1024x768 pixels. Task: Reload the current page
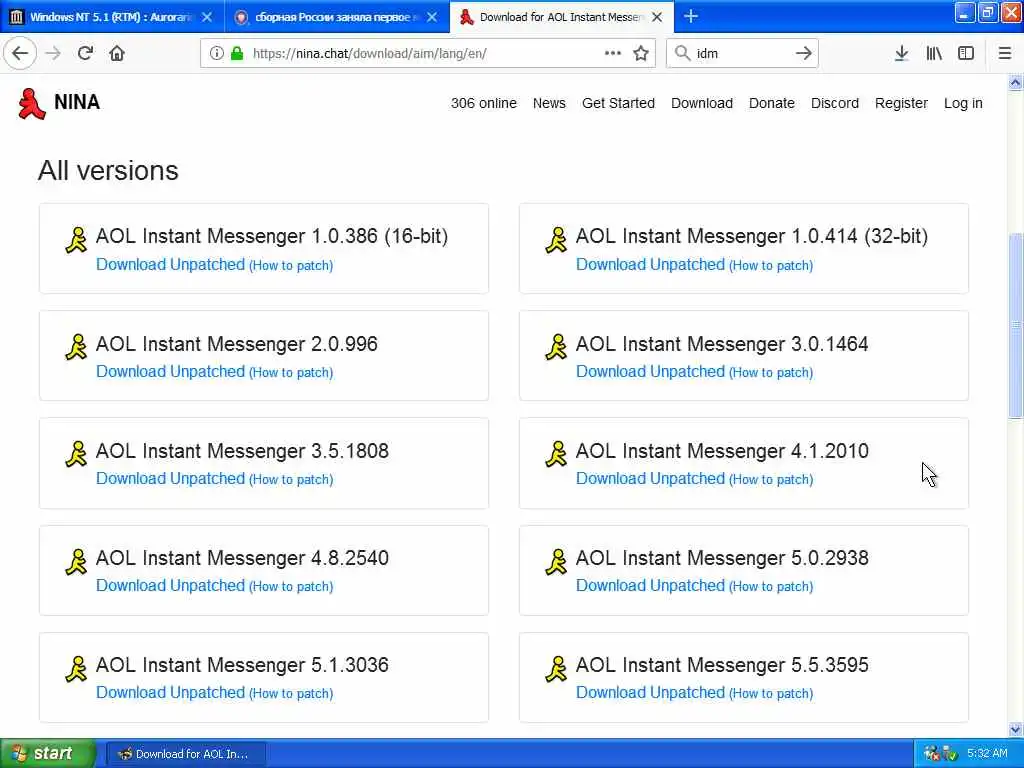point(85,53)
